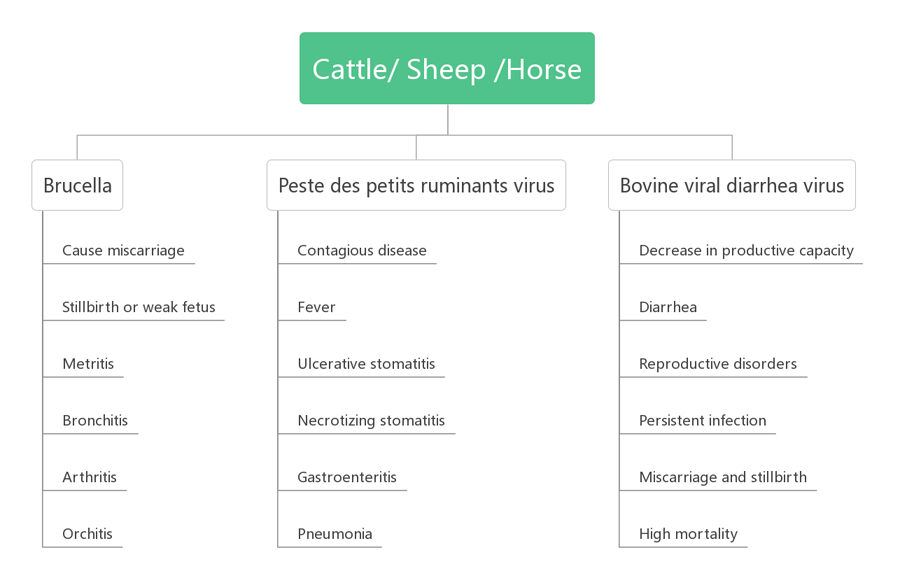Select the Reproductive disorders item
This screenshot has width=900, height=583.
tap(718, 364)
